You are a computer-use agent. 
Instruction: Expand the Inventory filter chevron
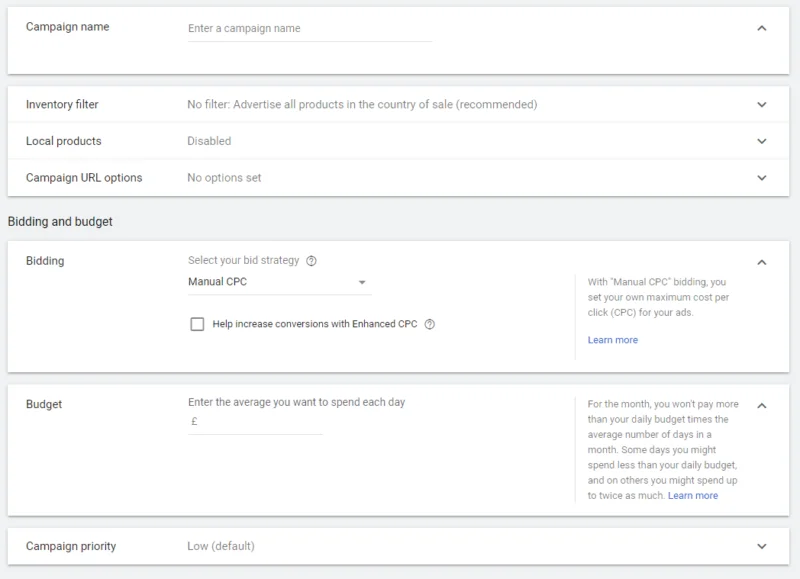pyautogui.click(x=762, y=104)
